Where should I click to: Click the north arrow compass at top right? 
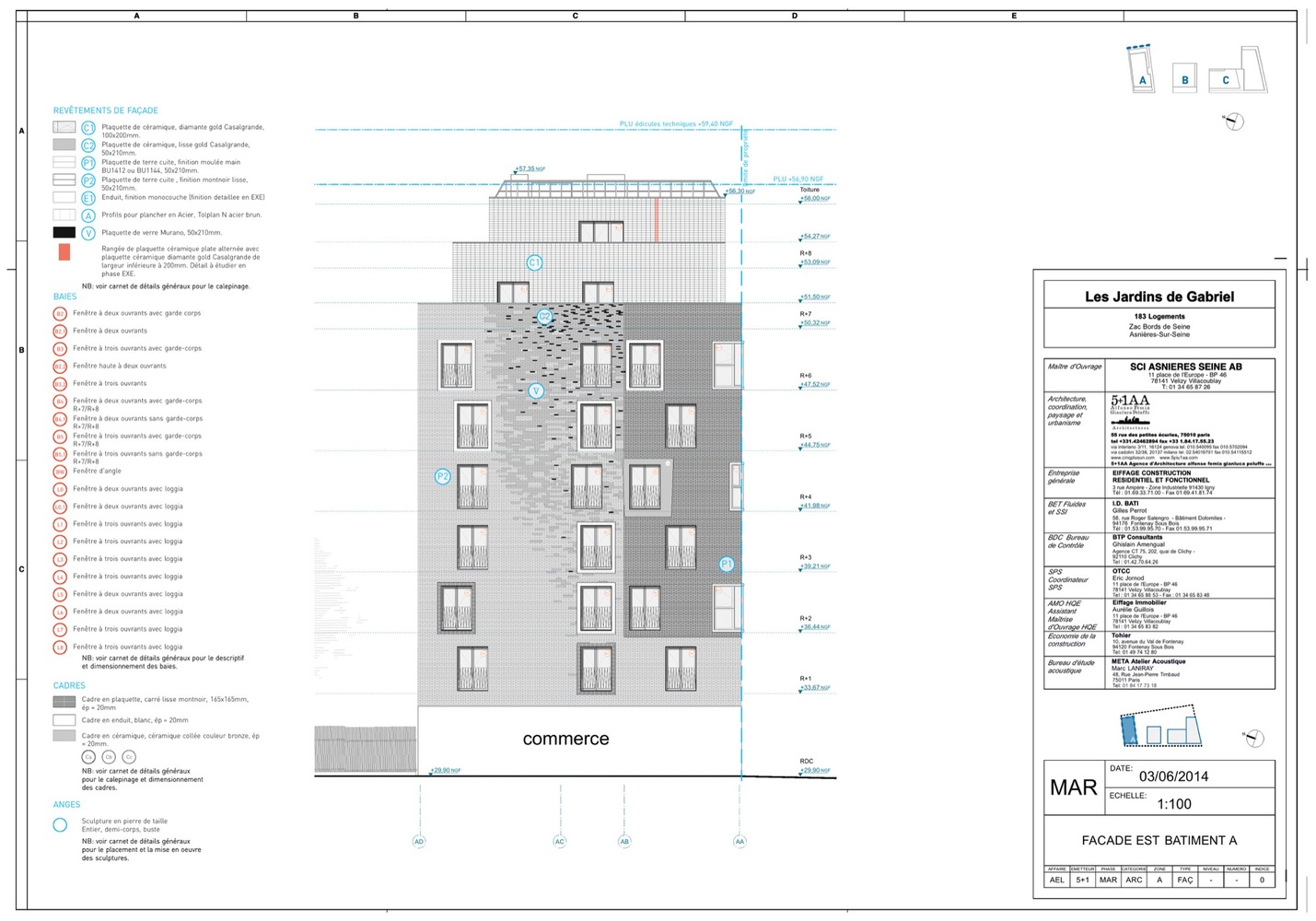1235,122
